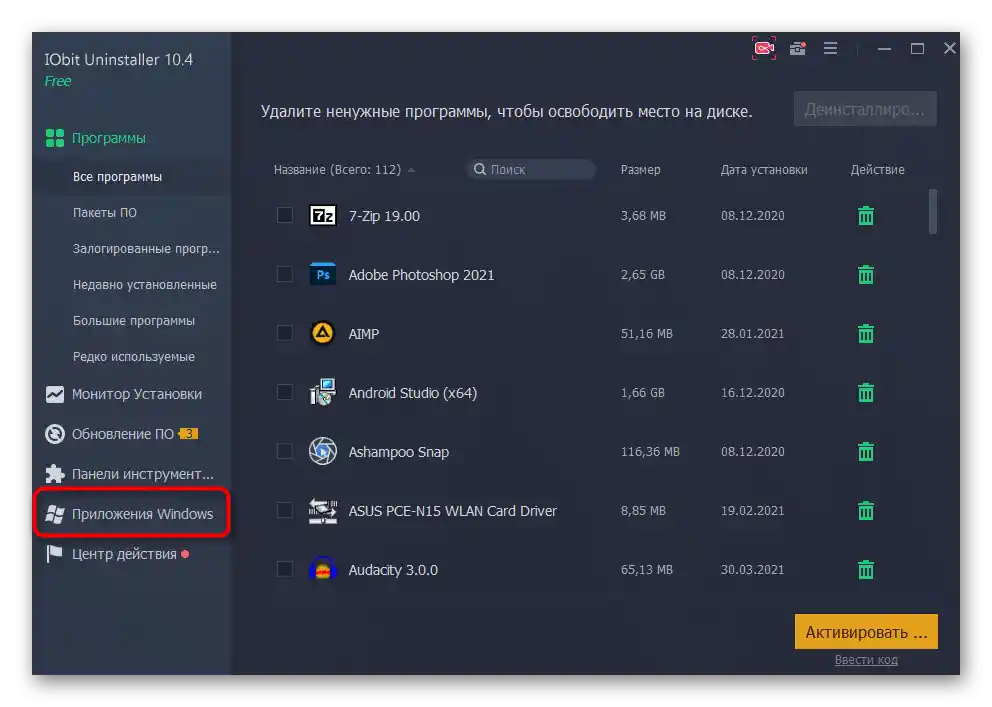Select the AIMP checkbox
The width and height of the screenshot is (992, 707).
tap(285, 333)
